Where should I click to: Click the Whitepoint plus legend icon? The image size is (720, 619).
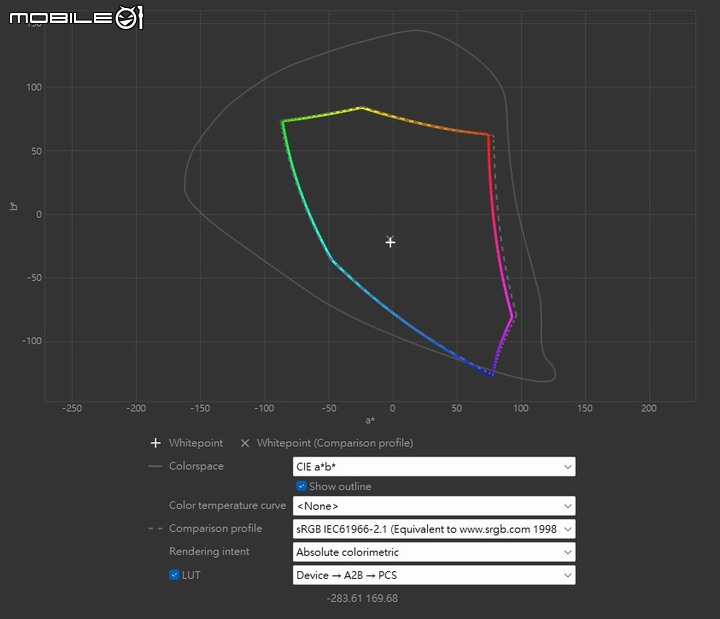click(x=156, y=443)
